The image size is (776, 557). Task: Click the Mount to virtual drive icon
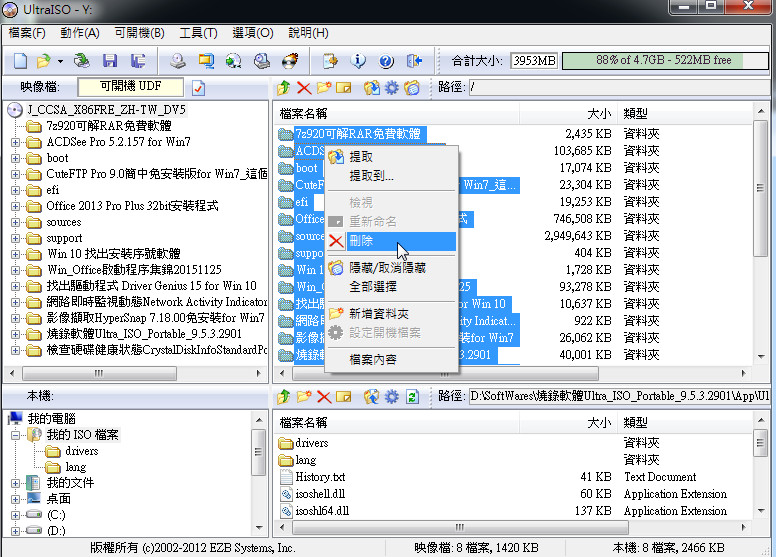coord(262,61)
